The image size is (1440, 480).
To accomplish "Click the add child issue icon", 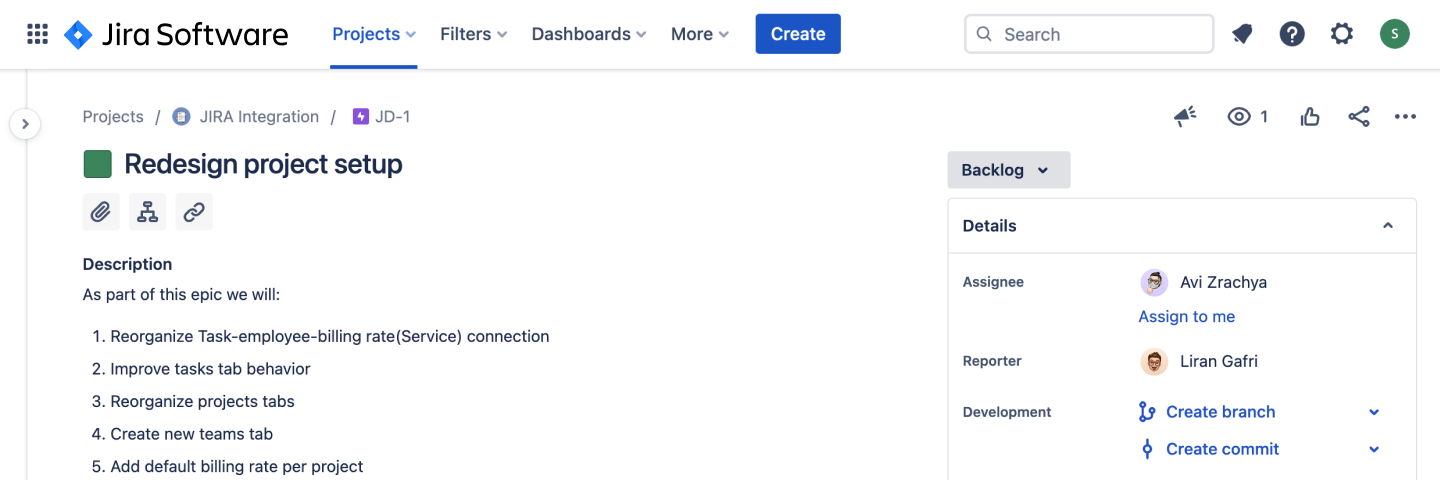I will click(x=148, y=212).
